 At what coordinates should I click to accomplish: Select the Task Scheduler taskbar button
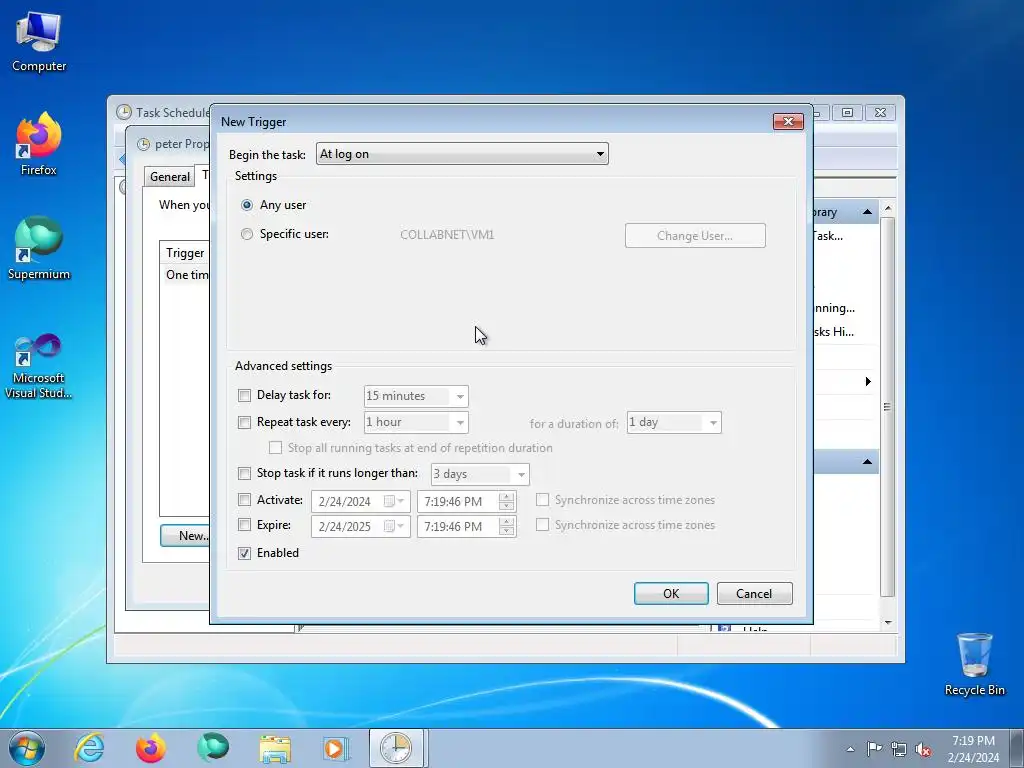tap(397, 748)
